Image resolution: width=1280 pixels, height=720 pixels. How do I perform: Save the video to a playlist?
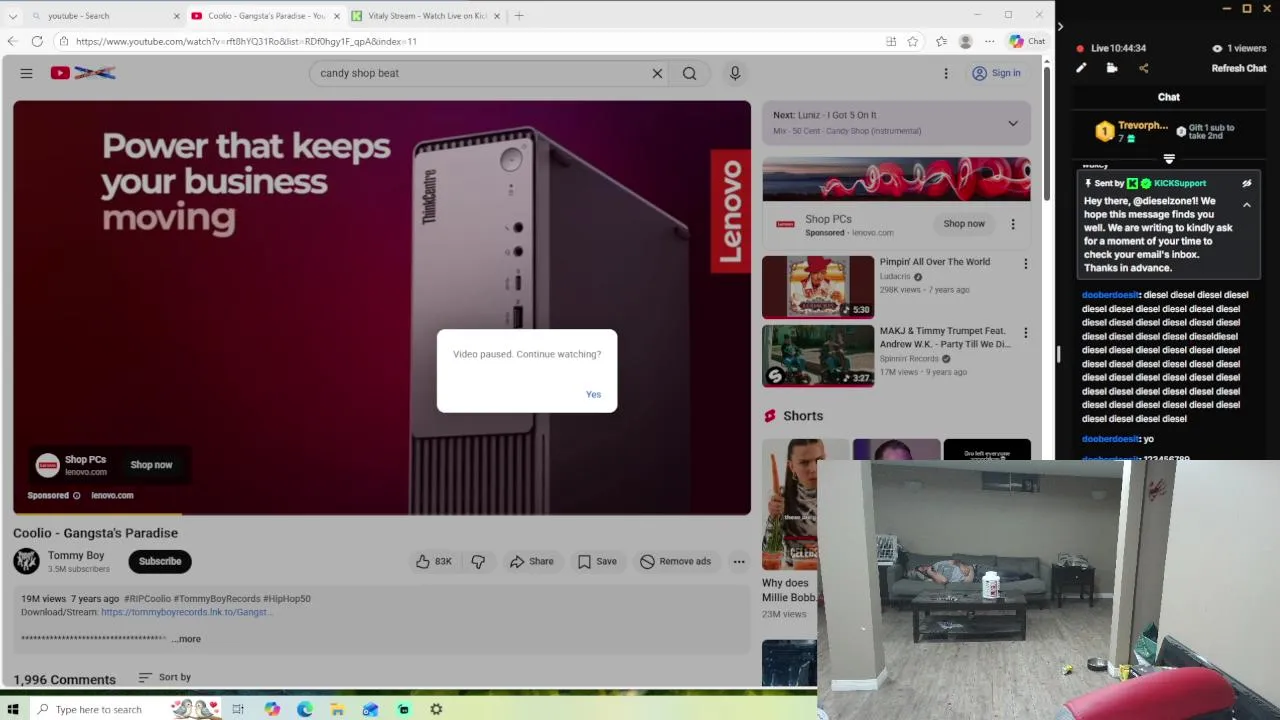[597, 561]
